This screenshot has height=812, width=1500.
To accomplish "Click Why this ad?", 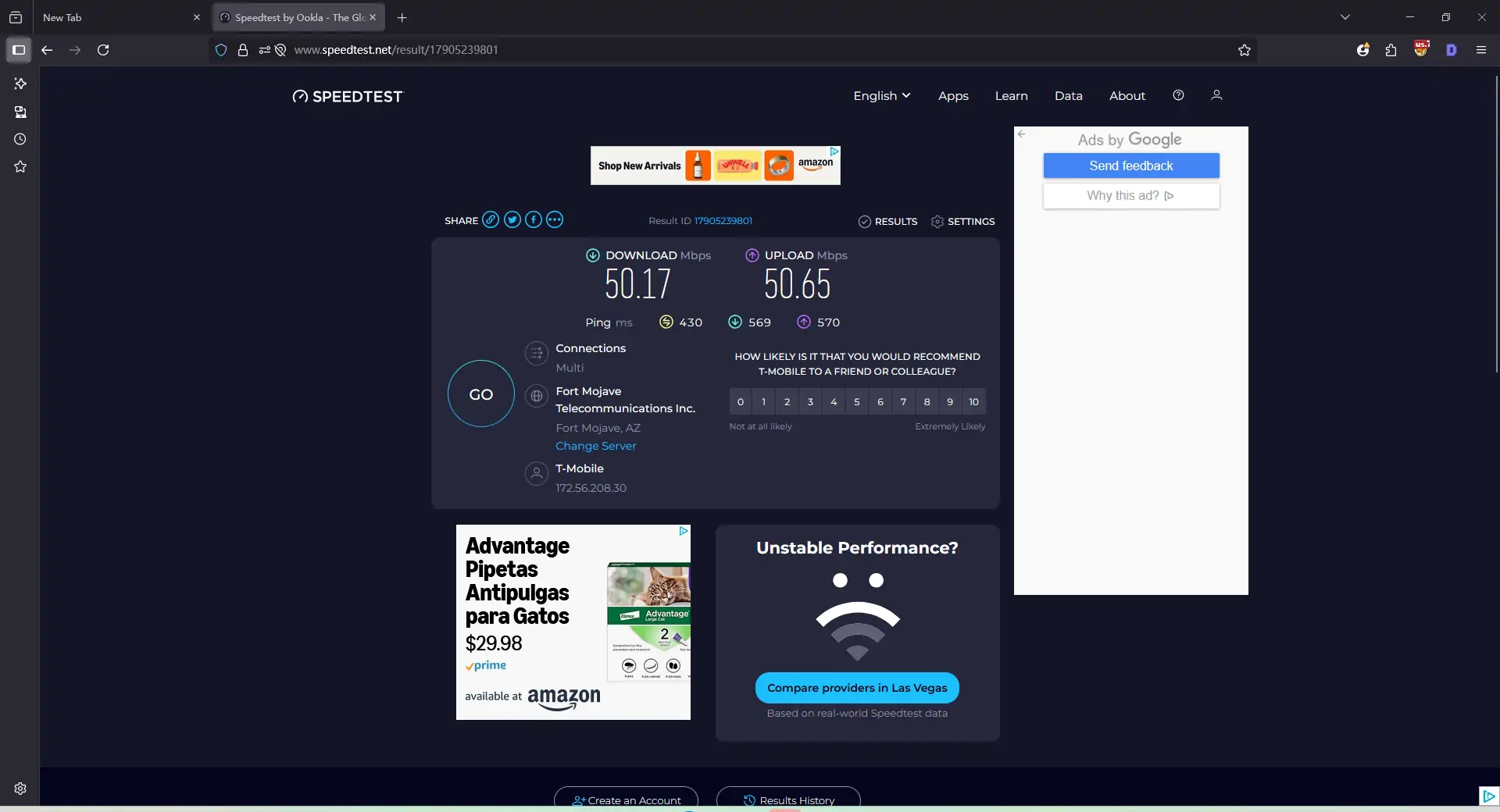I will tap(1131, 196).
